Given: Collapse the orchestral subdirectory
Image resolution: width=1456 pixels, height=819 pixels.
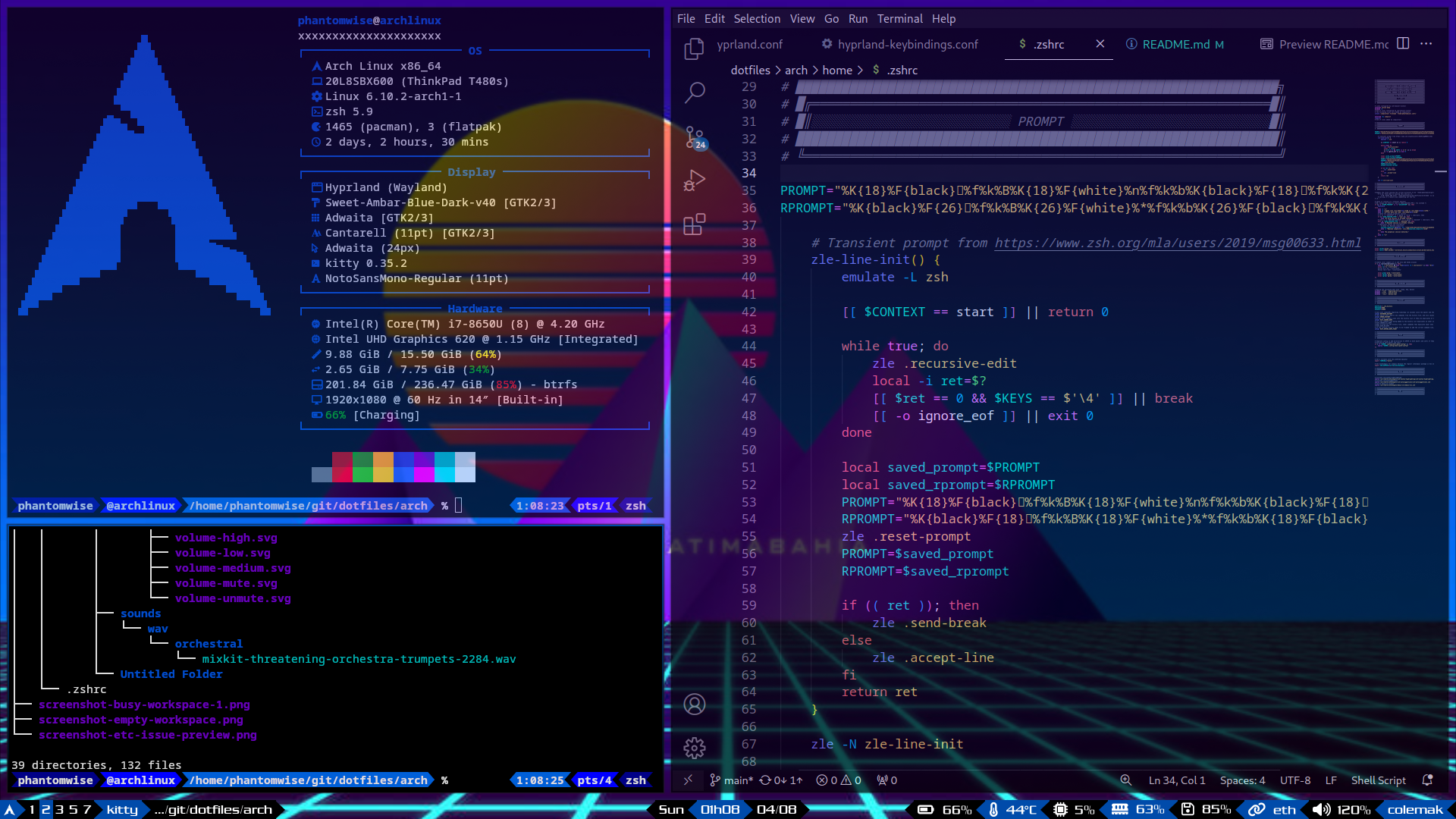Looking at the screenshot, I should pos(208,643).
